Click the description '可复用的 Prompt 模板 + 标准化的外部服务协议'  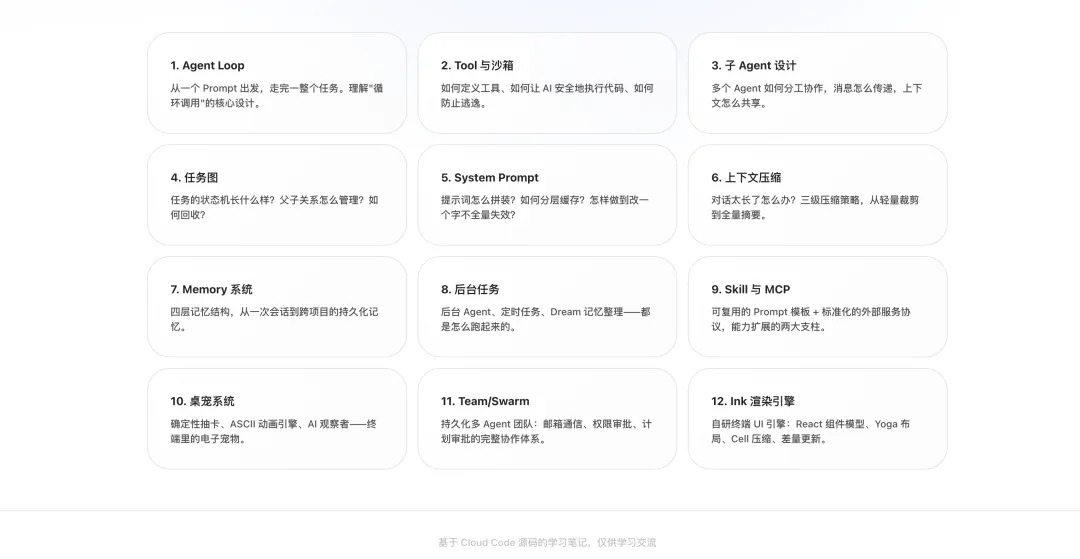pyautogui.click(x=811, y=319)
